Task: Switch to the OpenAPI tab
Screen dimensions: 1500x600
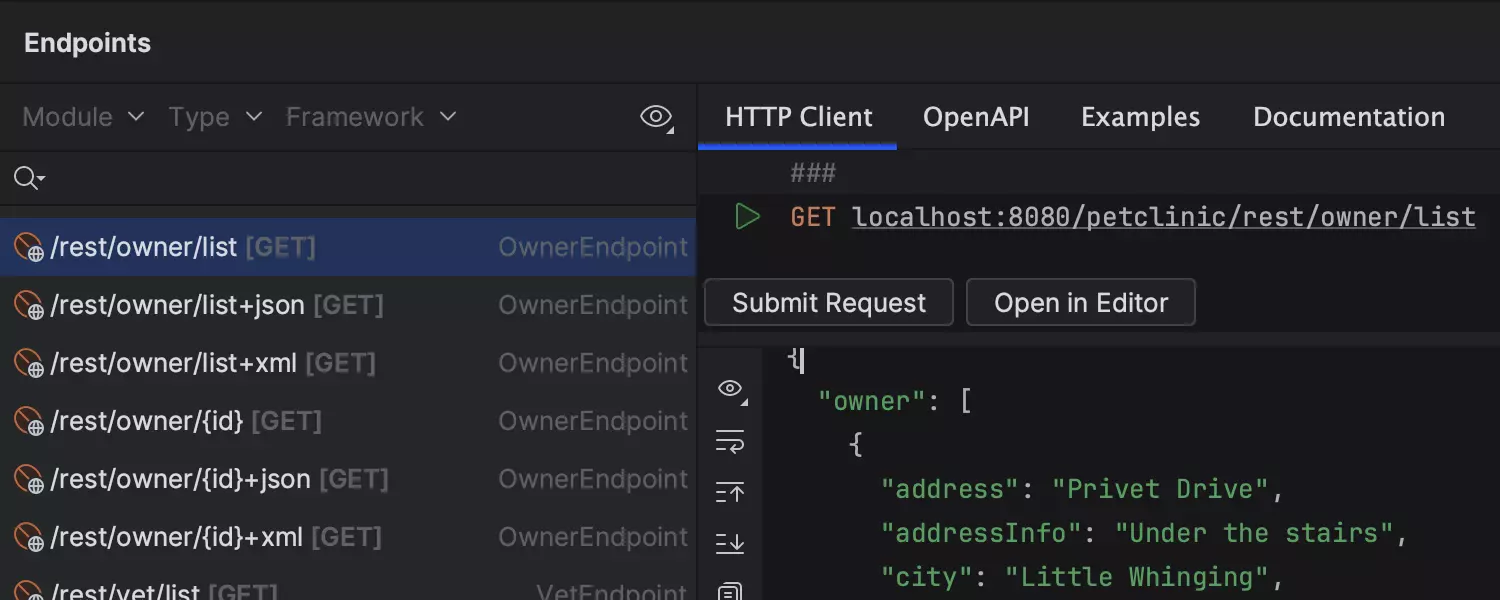Action: point(976,117)
